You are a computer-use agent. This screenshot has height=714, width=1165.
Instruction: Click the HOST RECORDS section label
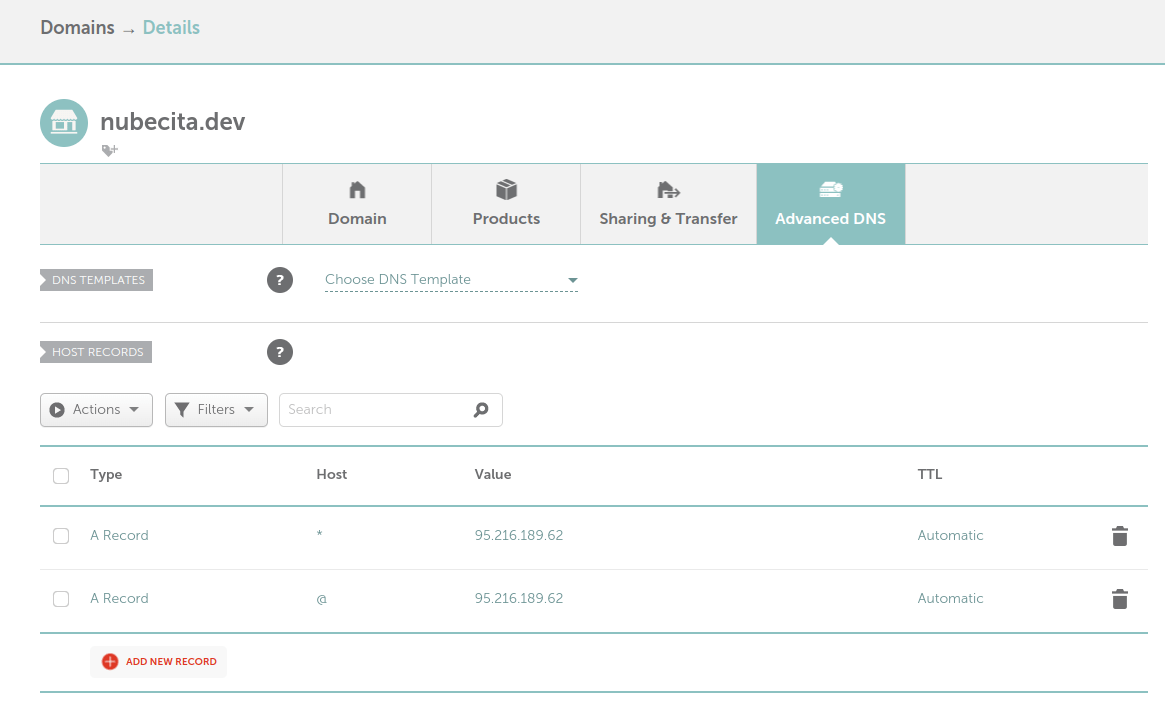pos(96,352)
